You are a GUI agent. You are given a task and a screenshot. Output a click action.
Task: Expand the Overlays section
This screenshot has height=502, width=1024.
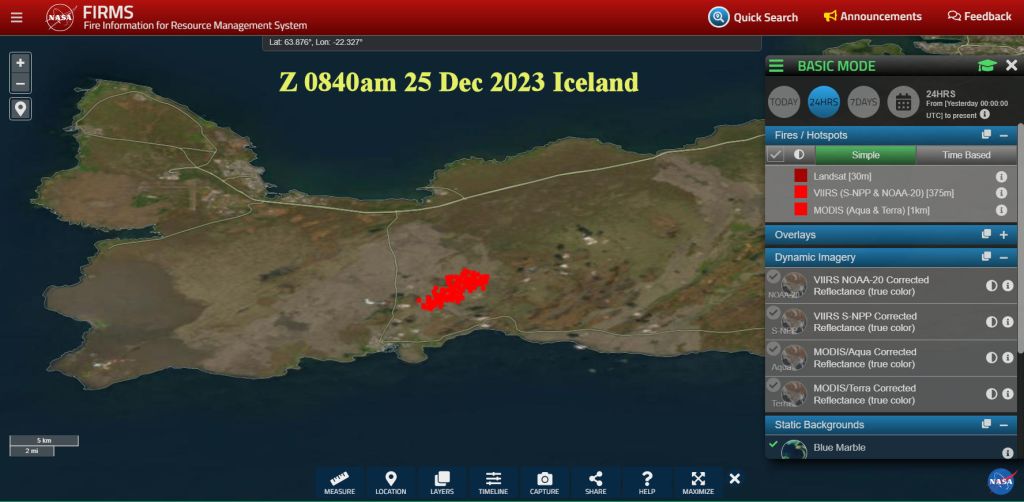1003,234
